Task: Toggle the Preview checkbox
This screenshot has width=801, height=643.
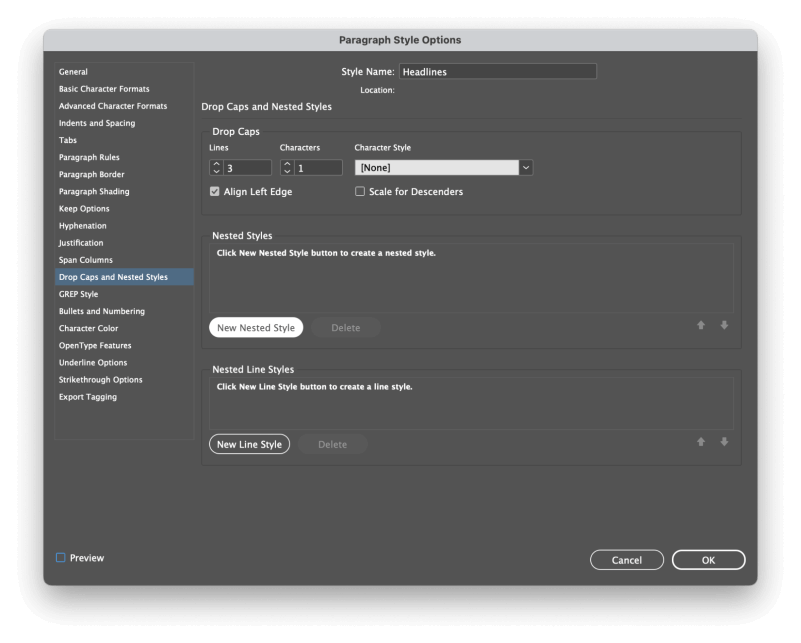Action: 61,558
